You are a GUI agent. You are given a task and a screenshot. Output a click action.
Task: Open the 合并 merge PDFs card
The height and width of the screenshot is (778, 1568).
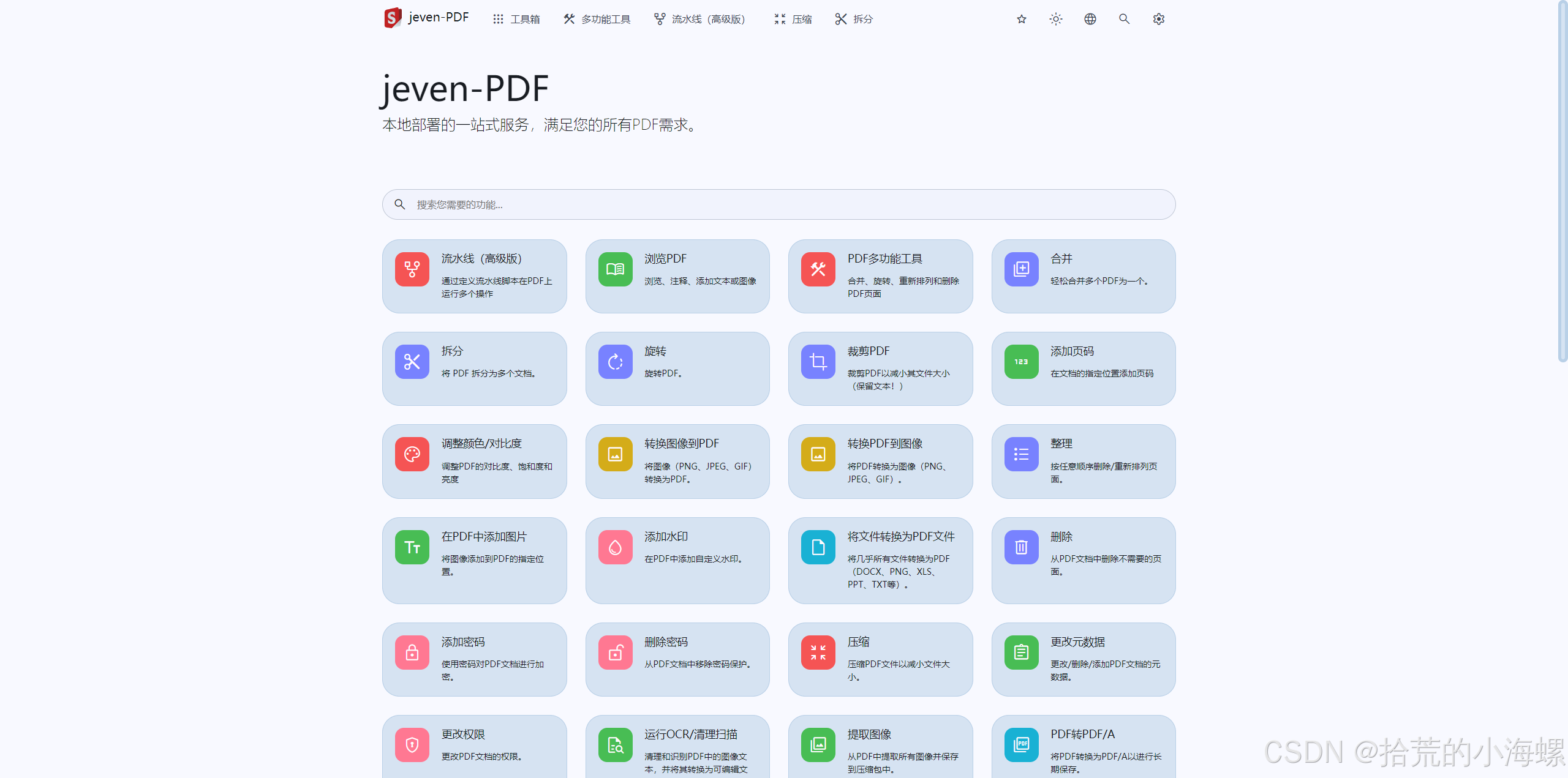tap(1083, 276)
